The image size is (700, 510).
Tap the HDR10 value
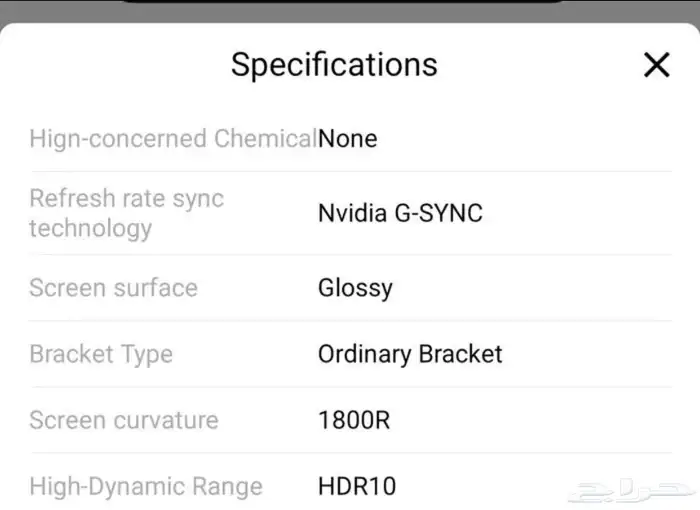[357, 487]
